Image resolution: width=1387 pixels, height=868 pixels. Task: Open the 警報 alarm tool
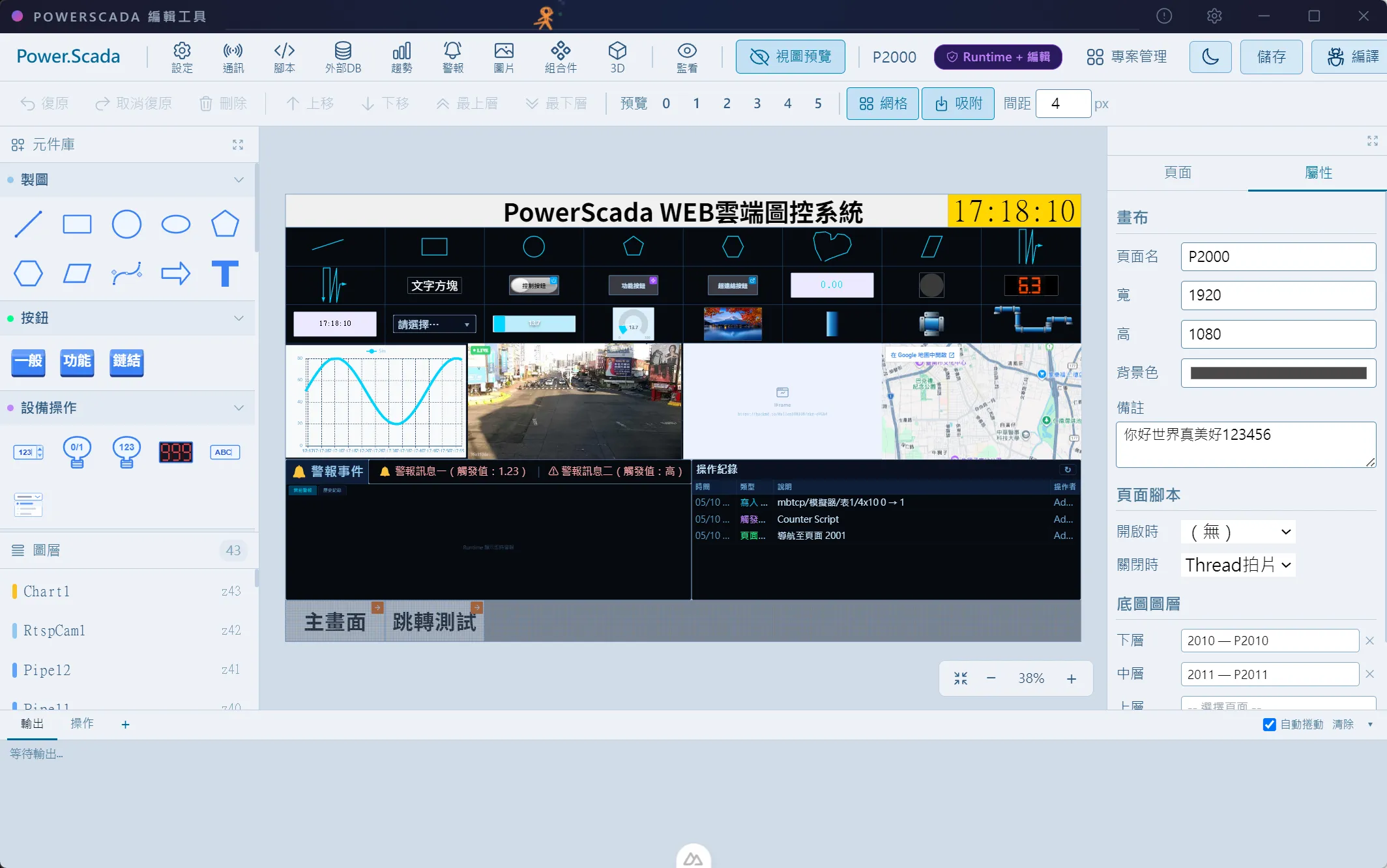(453, 57)
